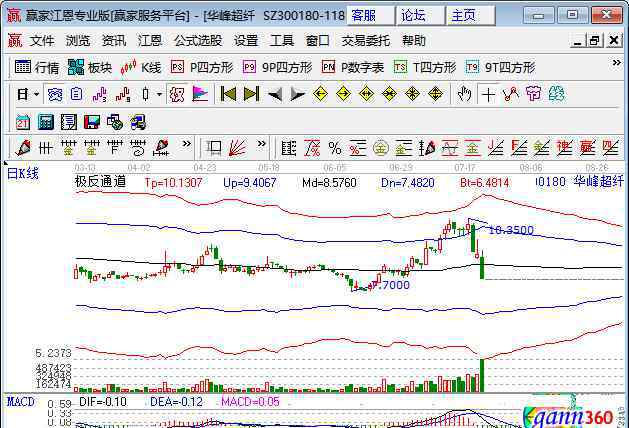Click the yellow diamond shift-right icon
This screenshot has height=428, width=629.
(343, 94)
